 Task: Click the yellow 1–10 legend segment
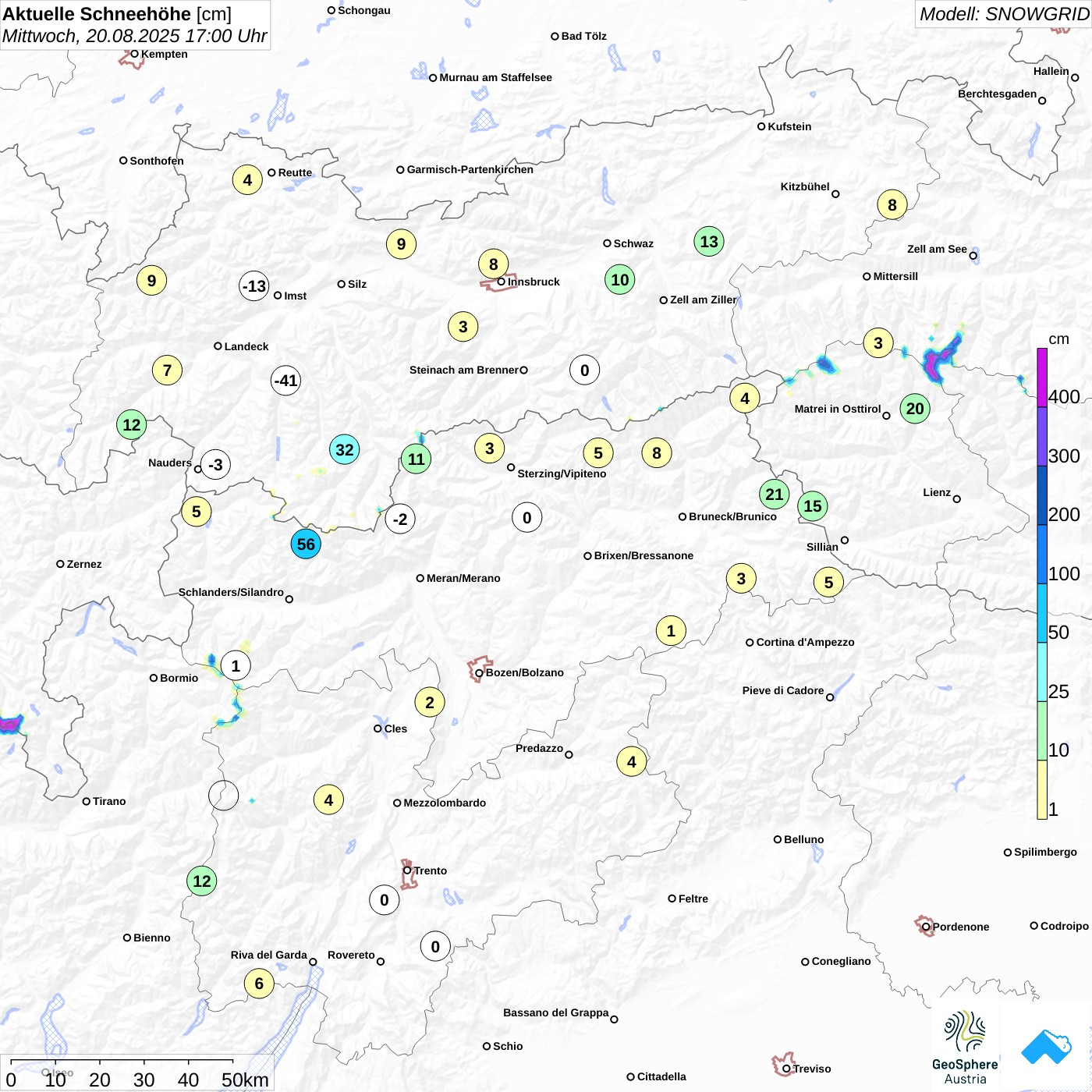click(1042, 789)
